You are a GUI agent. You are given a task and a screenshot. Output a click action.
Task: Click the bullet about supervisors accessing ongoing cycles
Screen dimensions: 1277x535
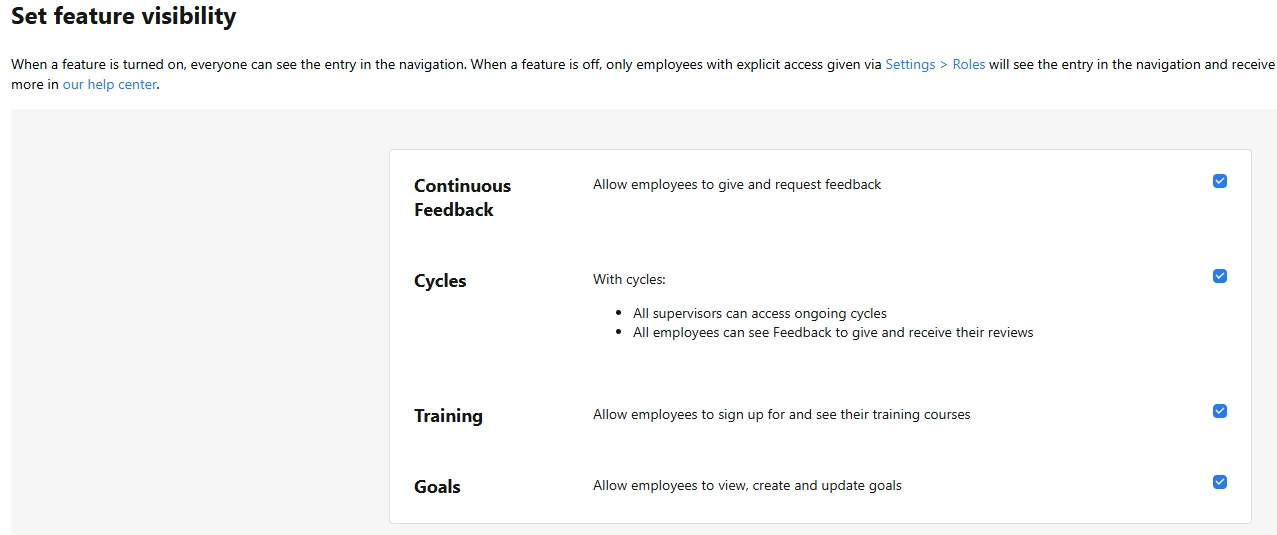pos(760,313)
